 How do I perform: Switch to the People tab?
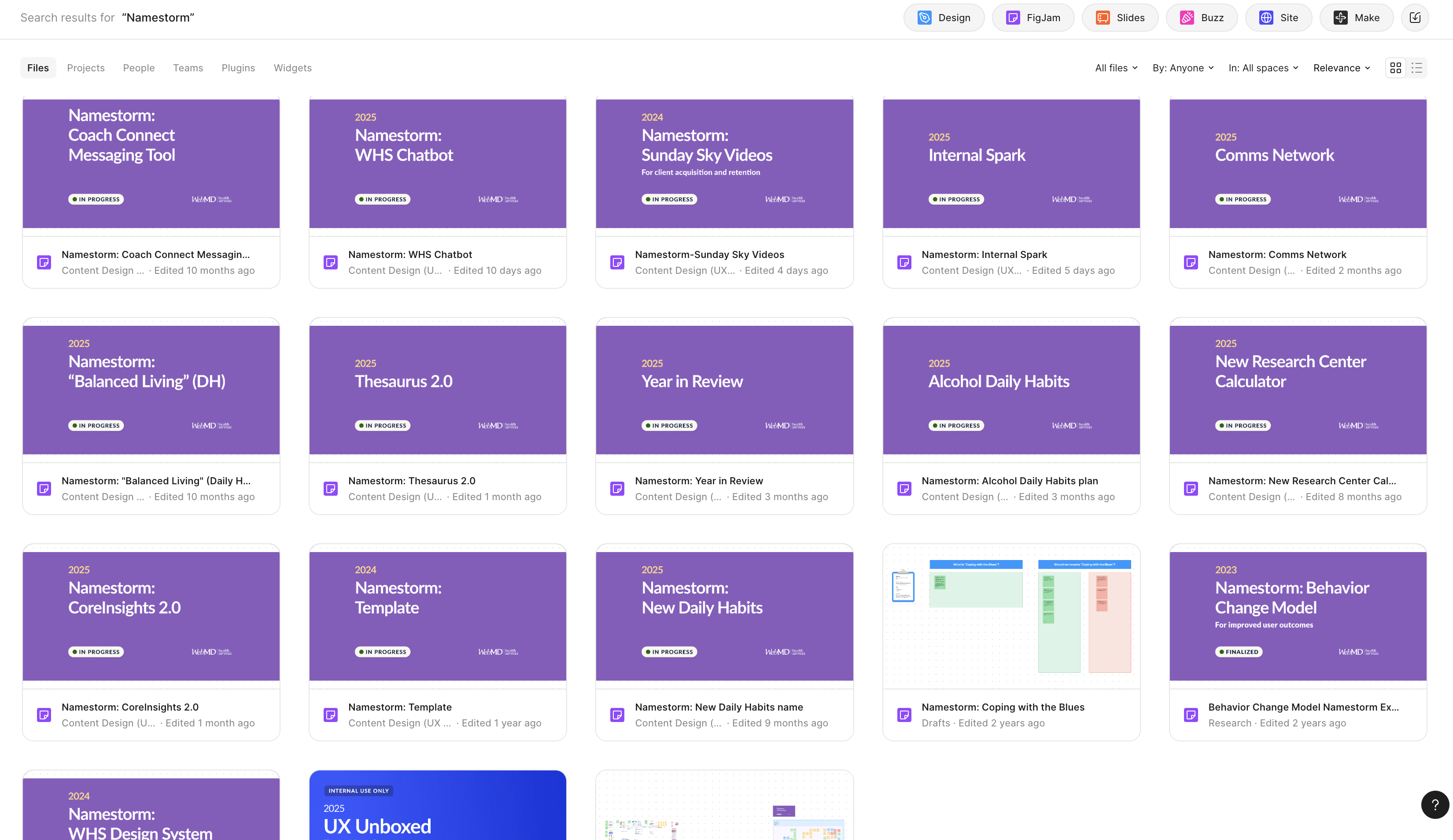pyautogui.click(x=139, y=68)
